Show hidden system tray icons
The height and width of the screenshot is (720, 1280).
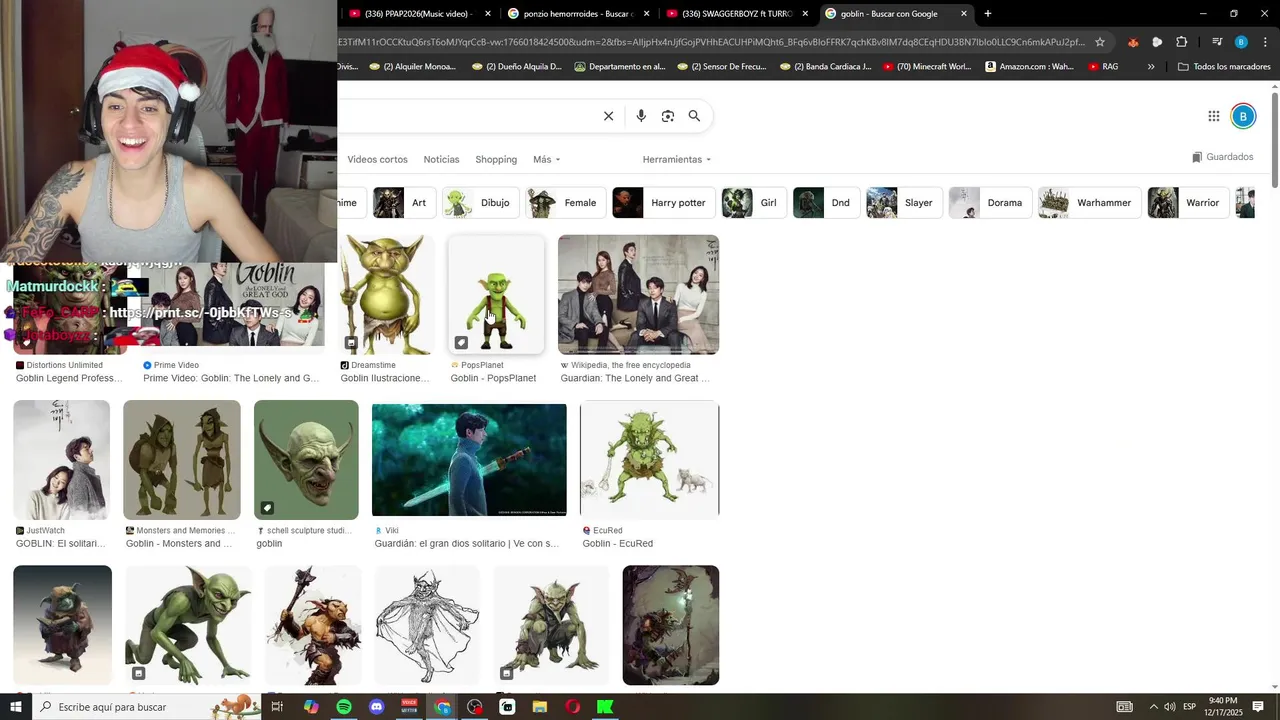coord(1153,707)
